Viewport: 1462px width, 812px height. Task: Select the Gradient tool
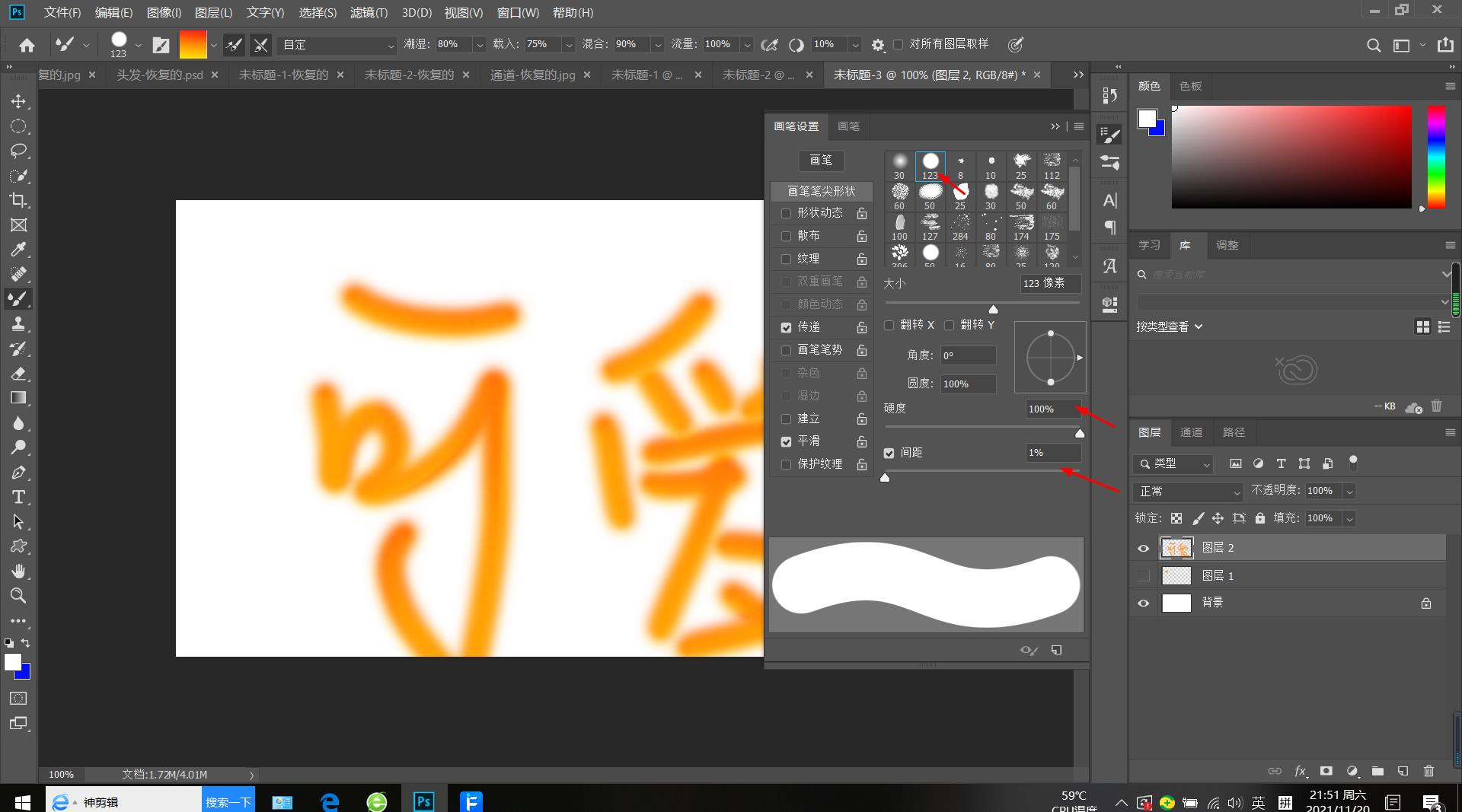tap(18, 398)
